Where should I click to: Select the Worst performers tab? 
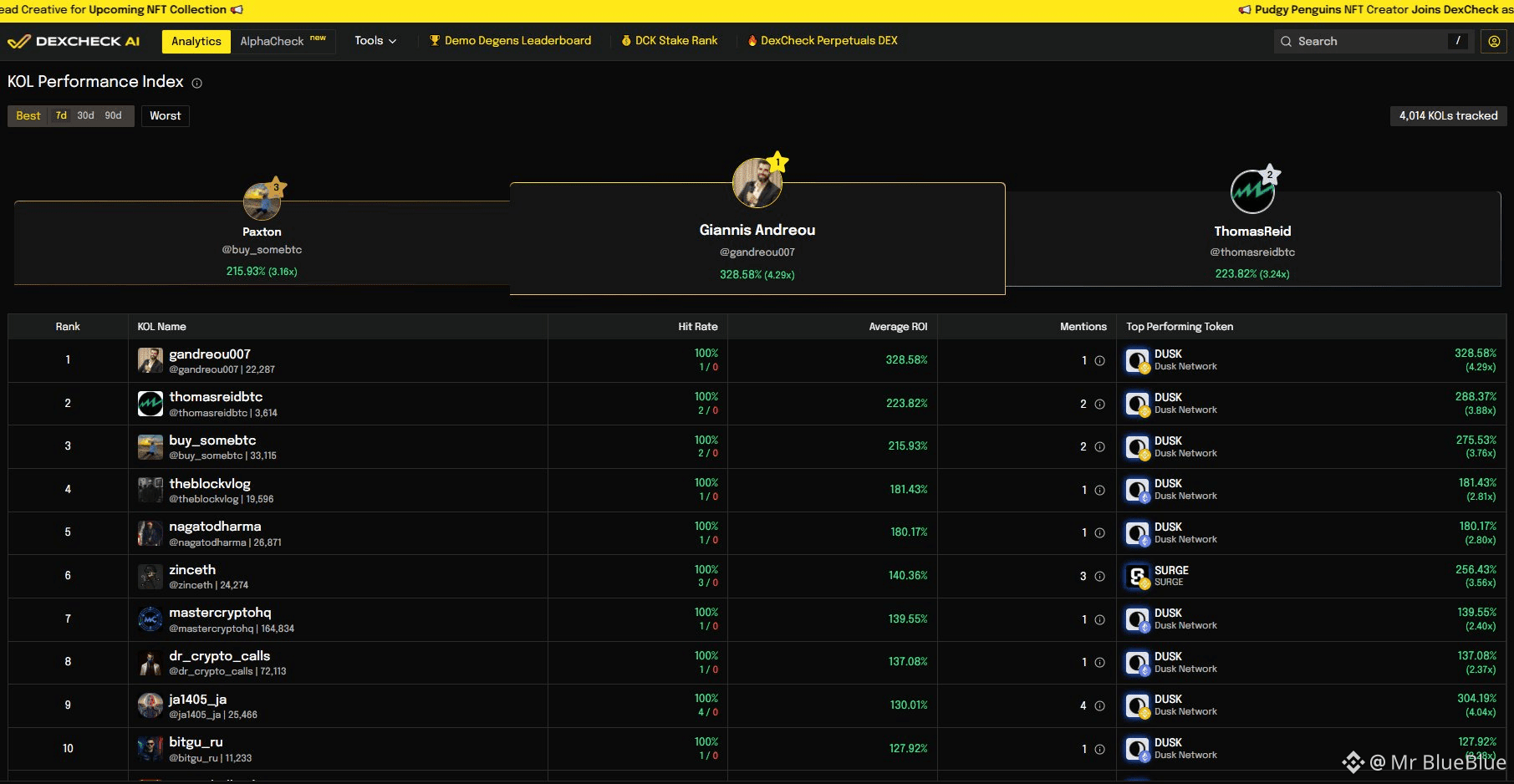point(166,116)
